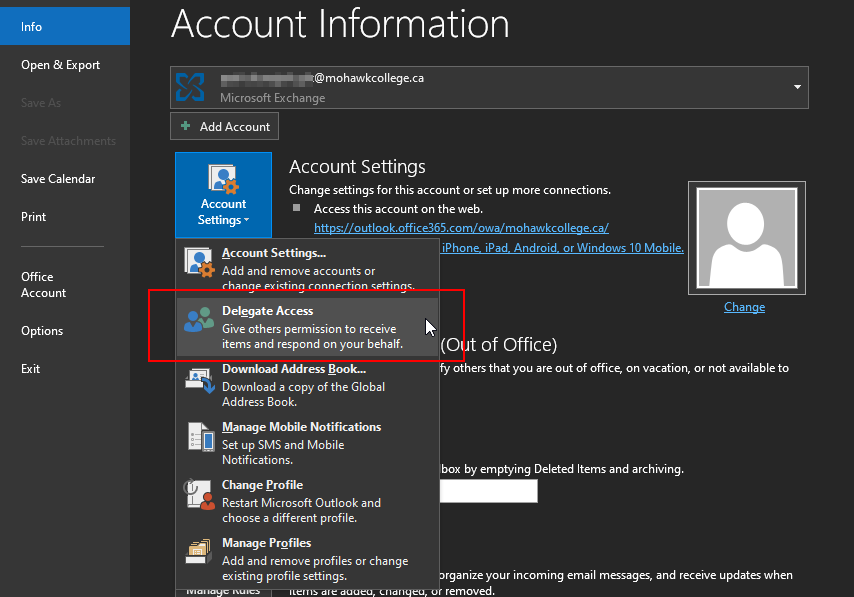
Task: Click the white mailbox size input field
Action: point(489,491)
